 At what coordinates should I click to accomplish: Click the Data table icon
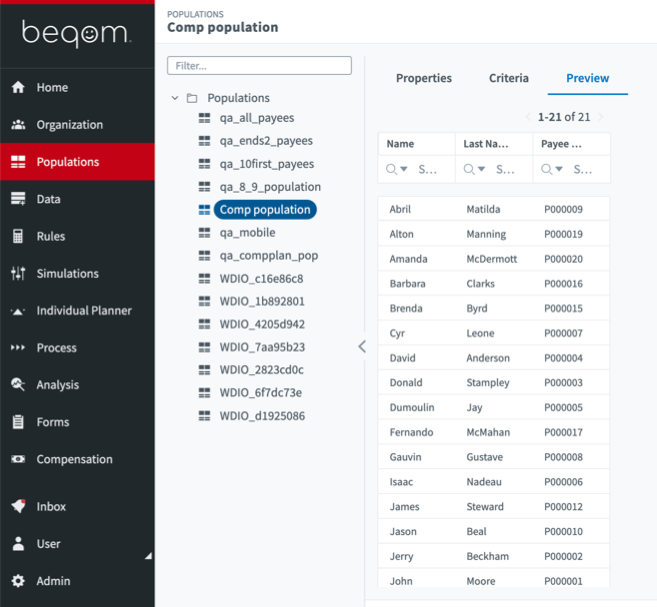[x=18, y=199]
